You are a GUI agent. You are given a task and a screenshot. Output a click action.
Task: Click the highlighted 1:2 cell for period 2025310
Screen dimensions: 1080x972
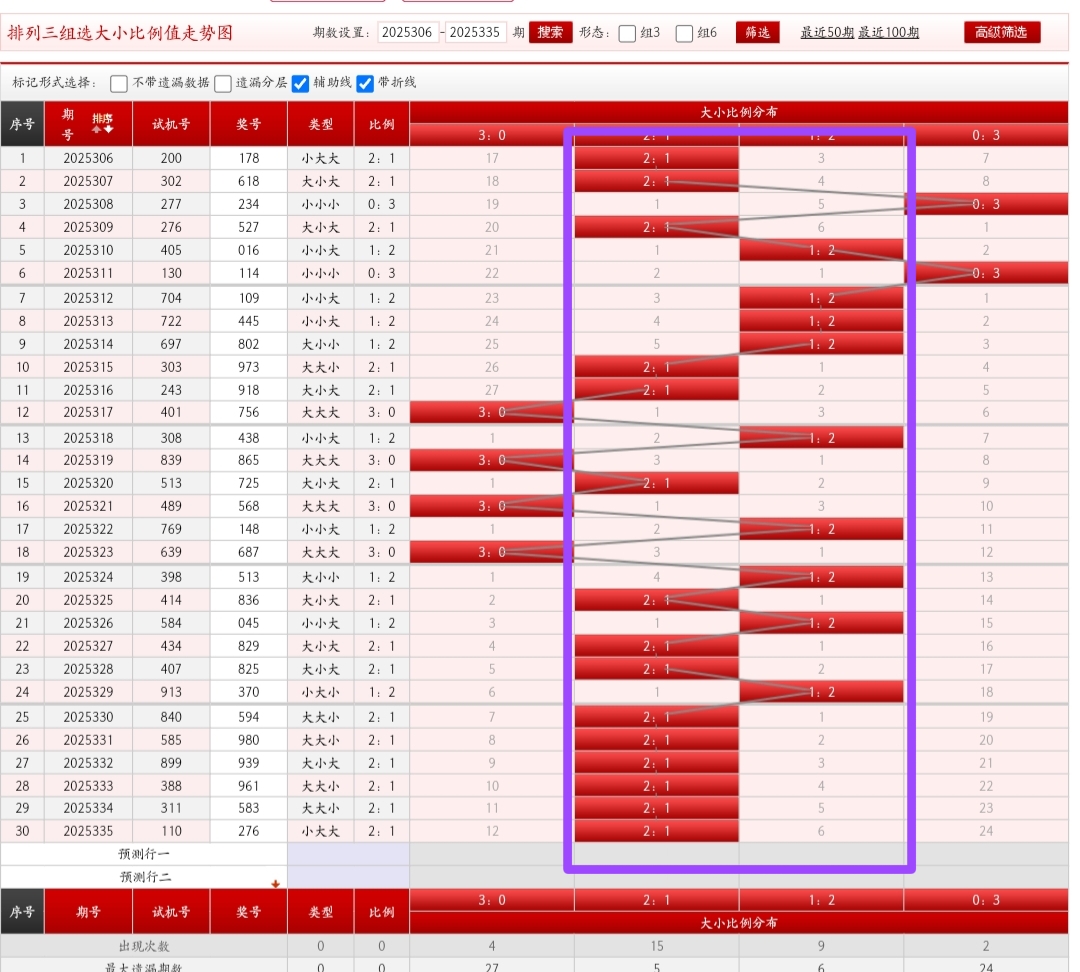tap(821, 250)
